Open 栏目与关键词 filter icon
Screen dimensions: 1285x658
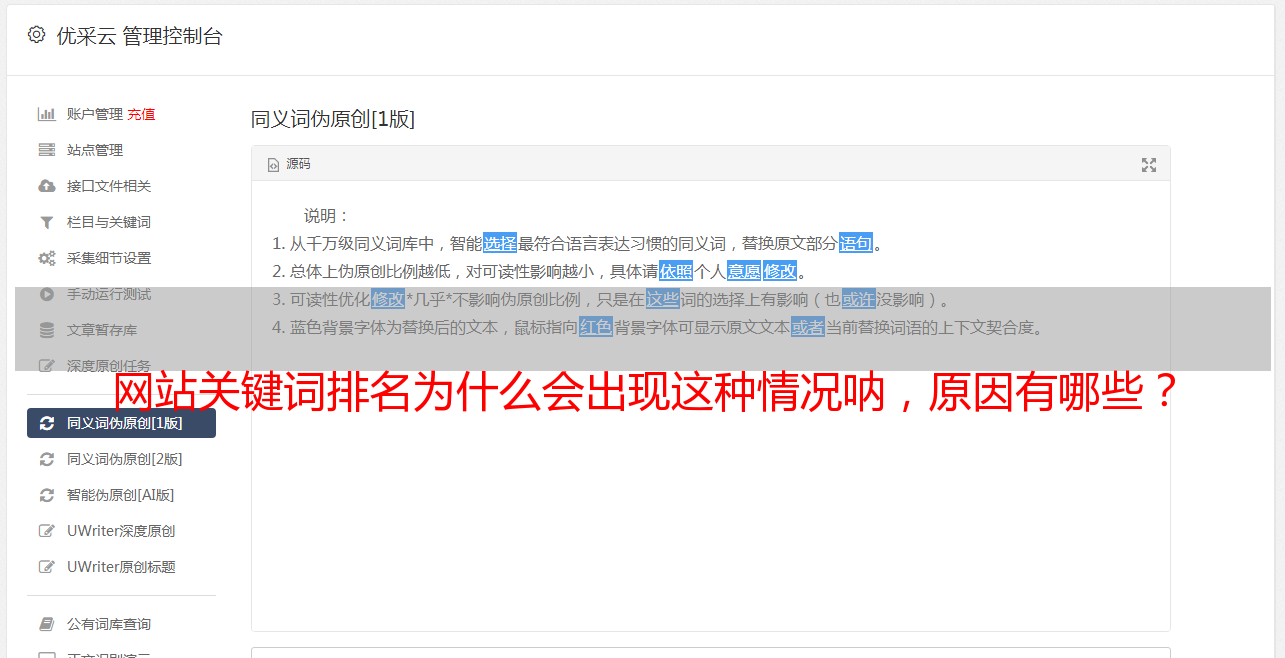pyautogui.click(x=46, y=222)
